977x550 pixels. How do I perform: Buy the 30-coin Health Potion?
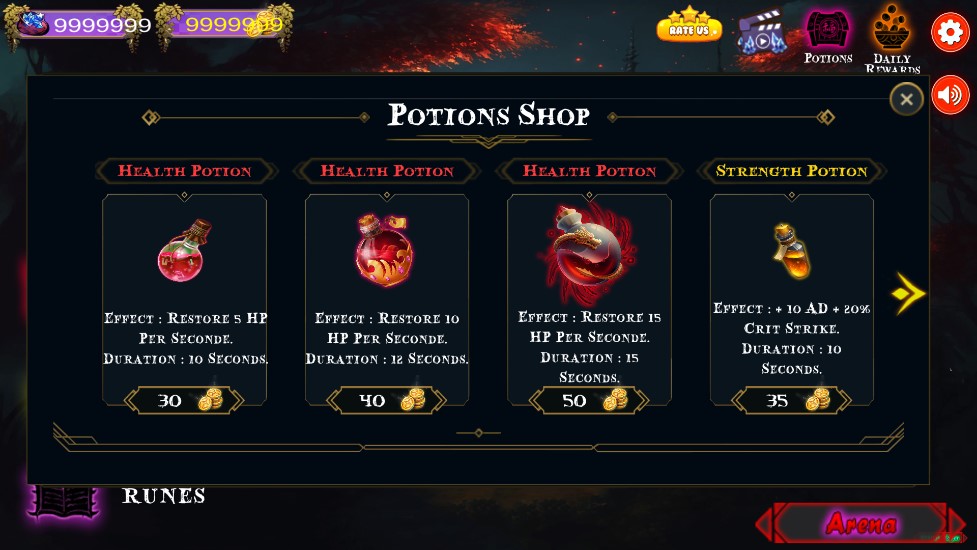(x=184, y=400)
